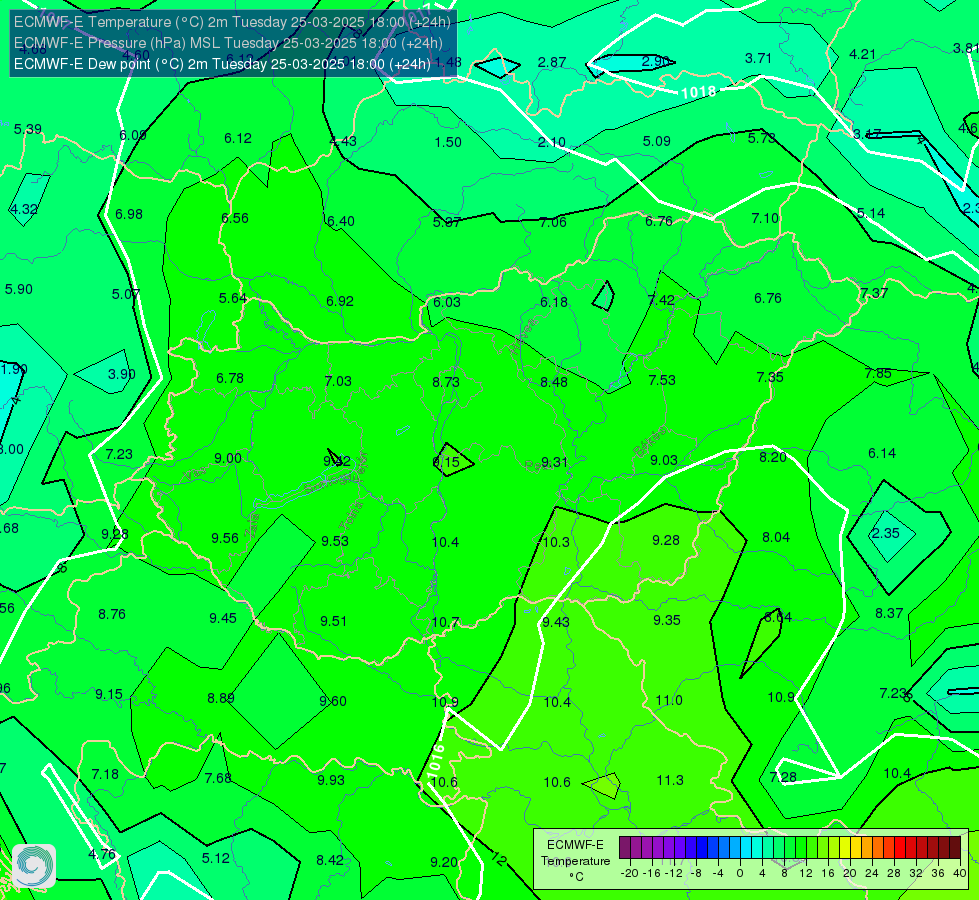Screen dimensions: 979x900
Task: Click the temperature value 9.60
Action: coord(333,701)
